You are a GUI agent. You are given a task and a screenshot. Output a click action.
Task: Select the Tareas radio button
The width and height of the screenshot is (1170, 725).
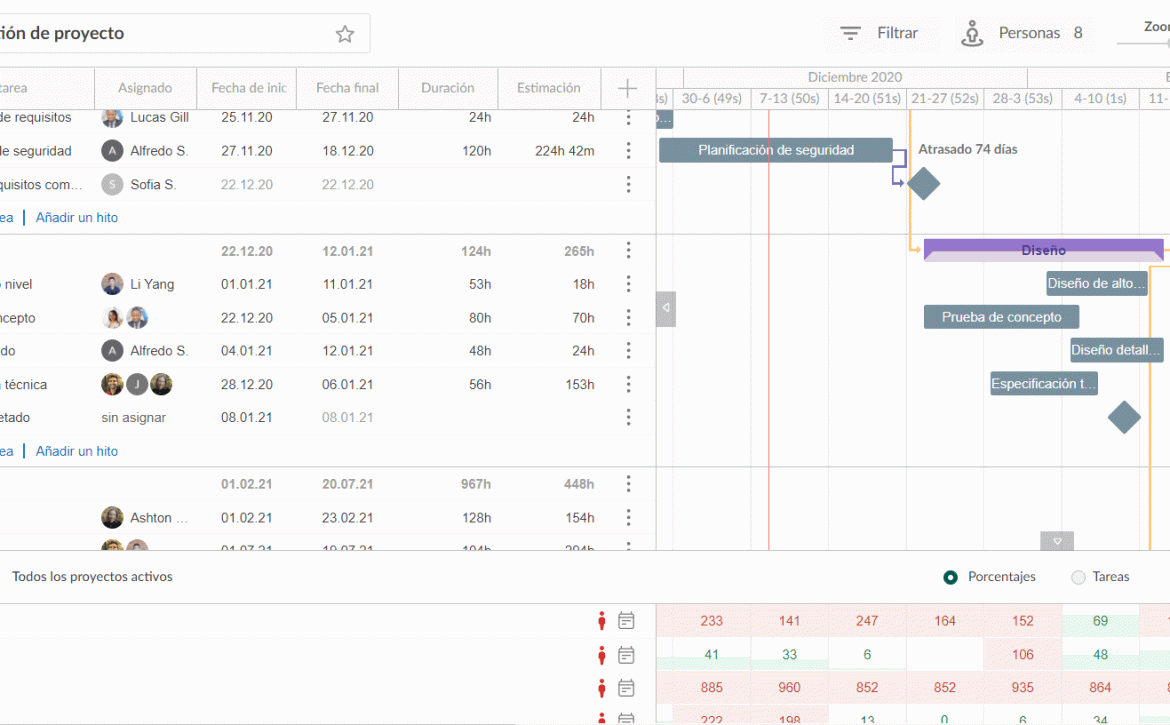1078,577
